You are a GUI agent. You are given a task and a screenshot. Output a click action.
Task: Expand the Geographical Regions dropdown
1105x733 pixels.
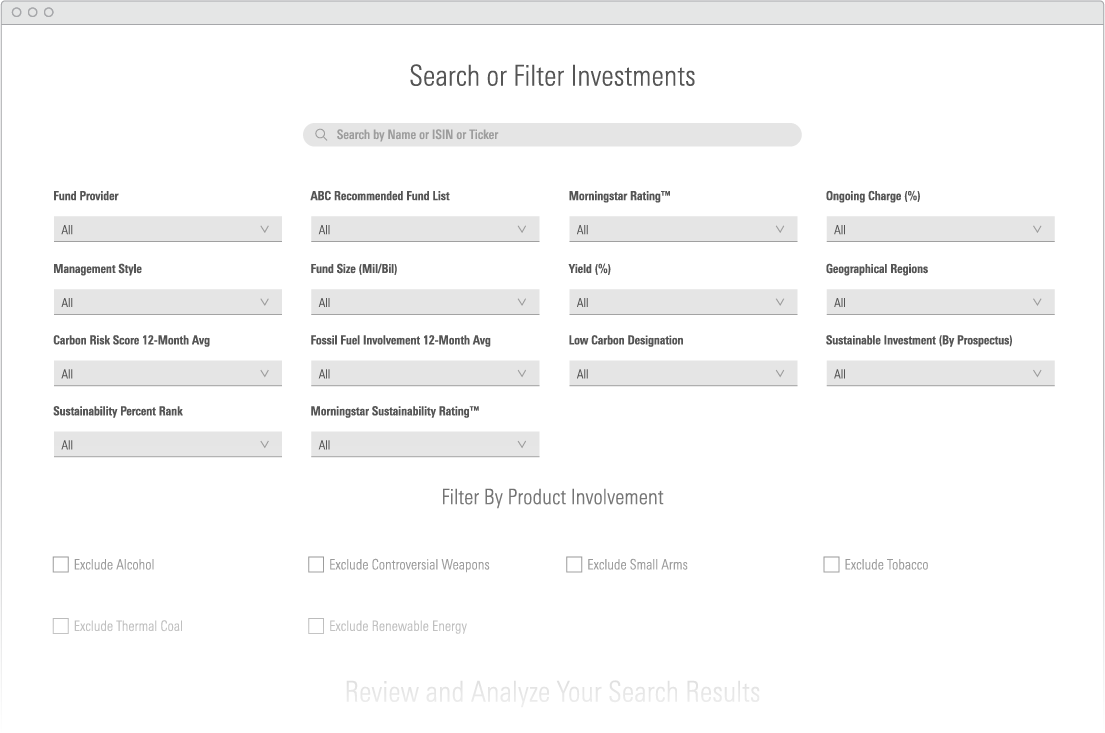pos(939,302)
